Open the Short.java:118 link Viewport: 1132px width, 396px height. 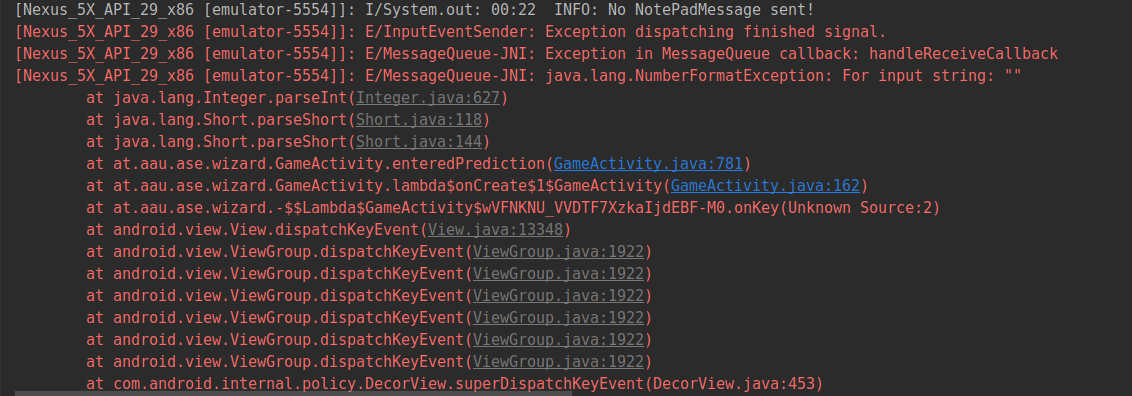419,120
